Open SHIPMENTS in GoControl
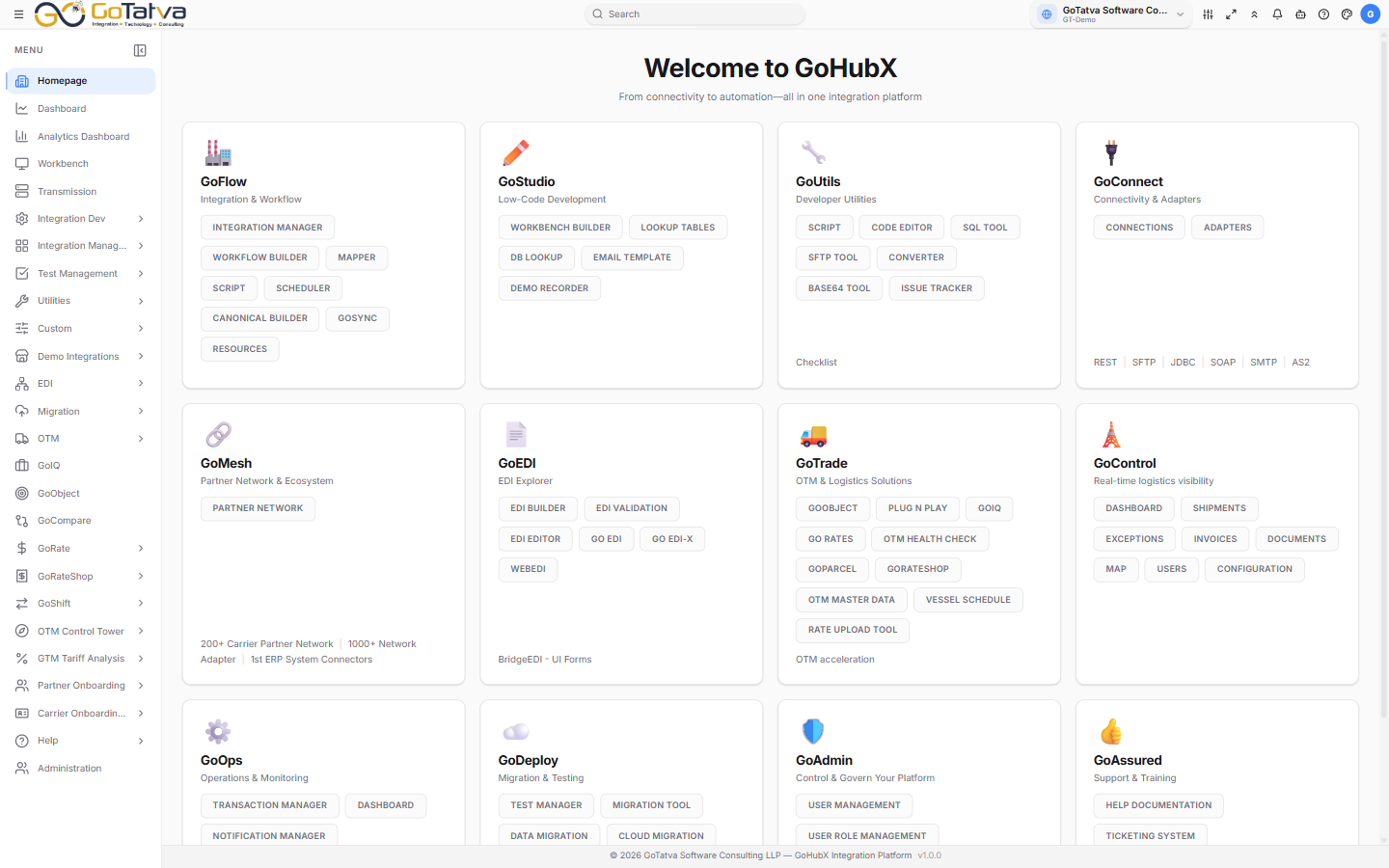1389x868 pixels. tap(1219, 508)
